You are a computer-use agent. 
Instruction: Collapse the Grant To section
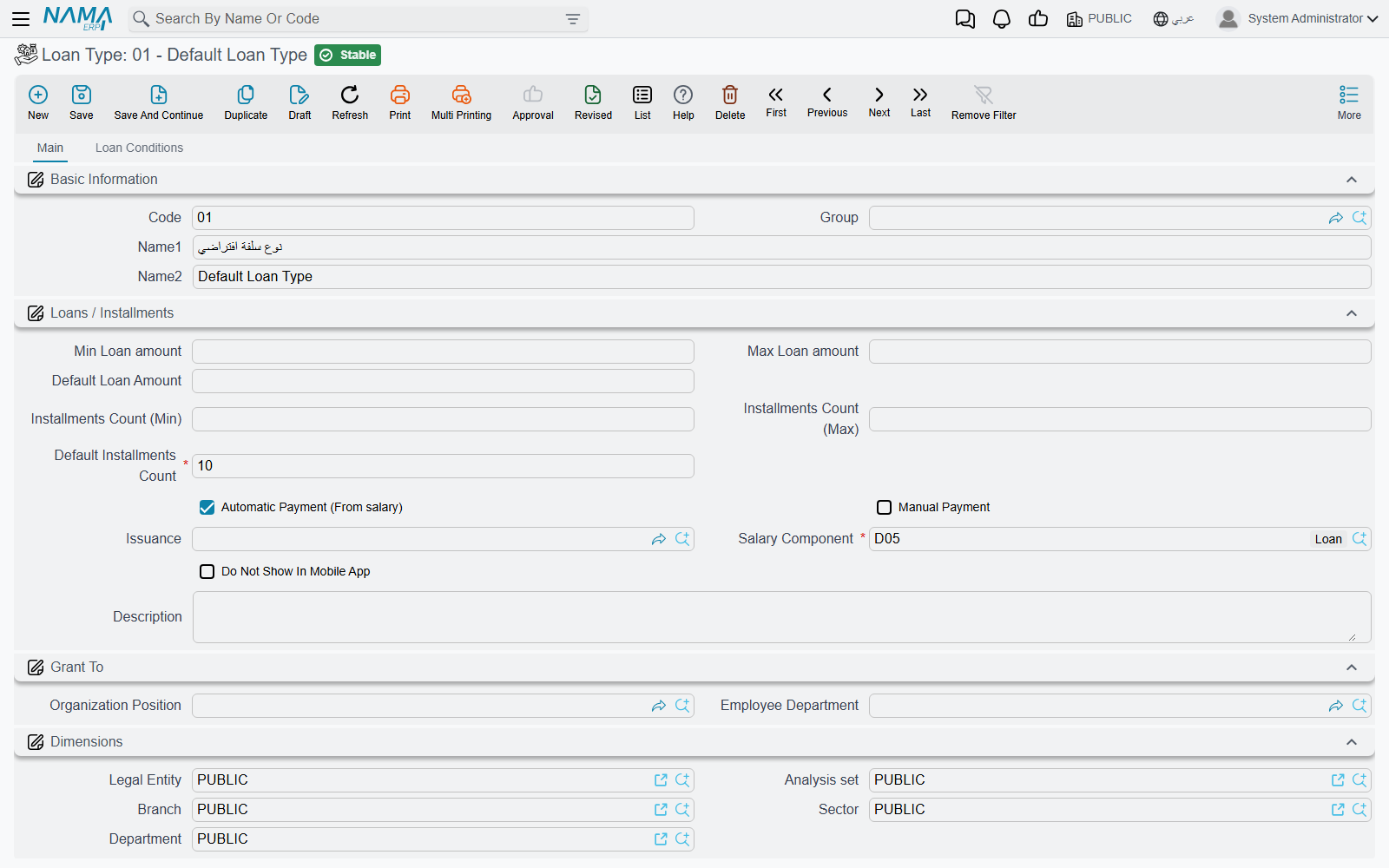(1352, 667)
